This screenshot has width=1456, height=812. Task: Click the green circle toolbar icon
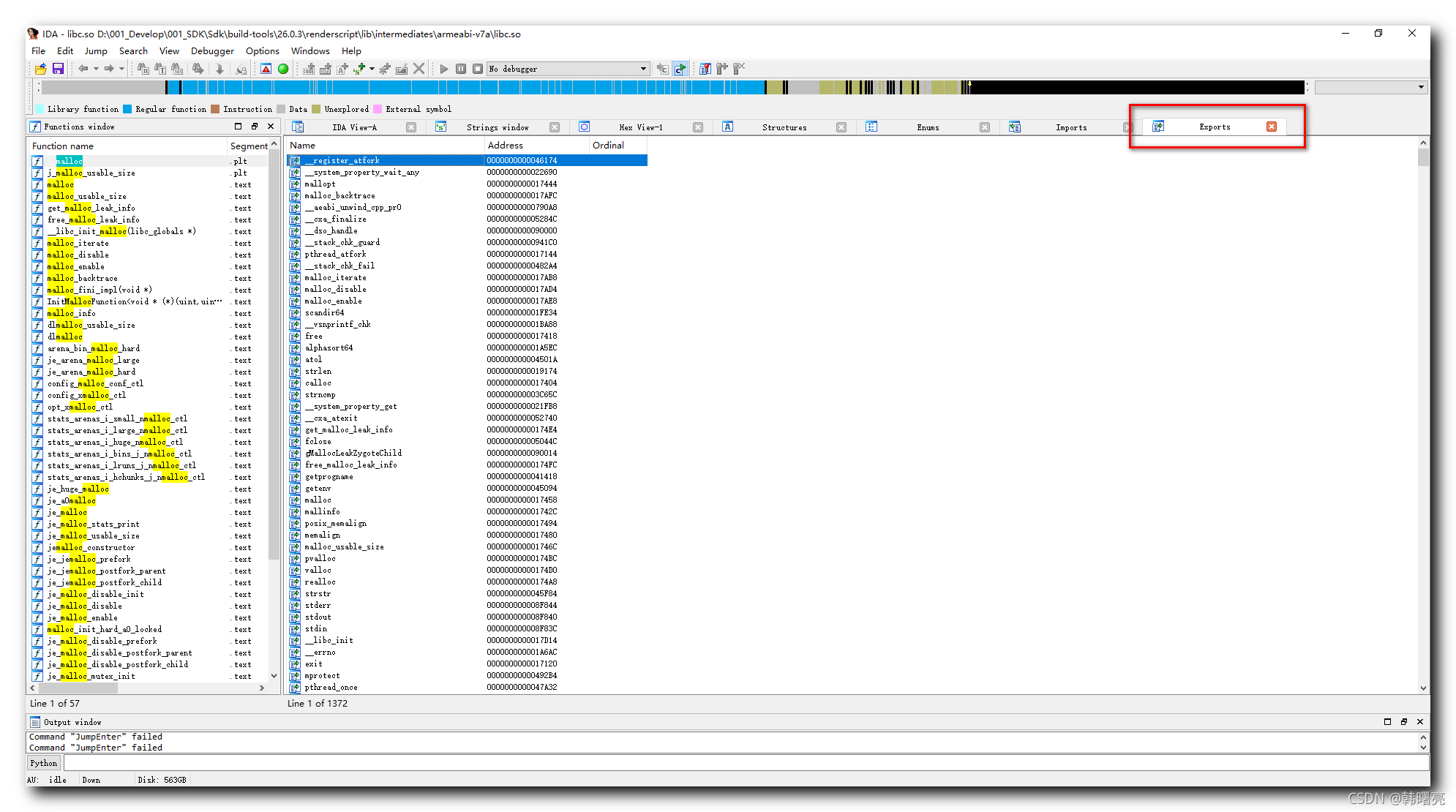(283, 69)
